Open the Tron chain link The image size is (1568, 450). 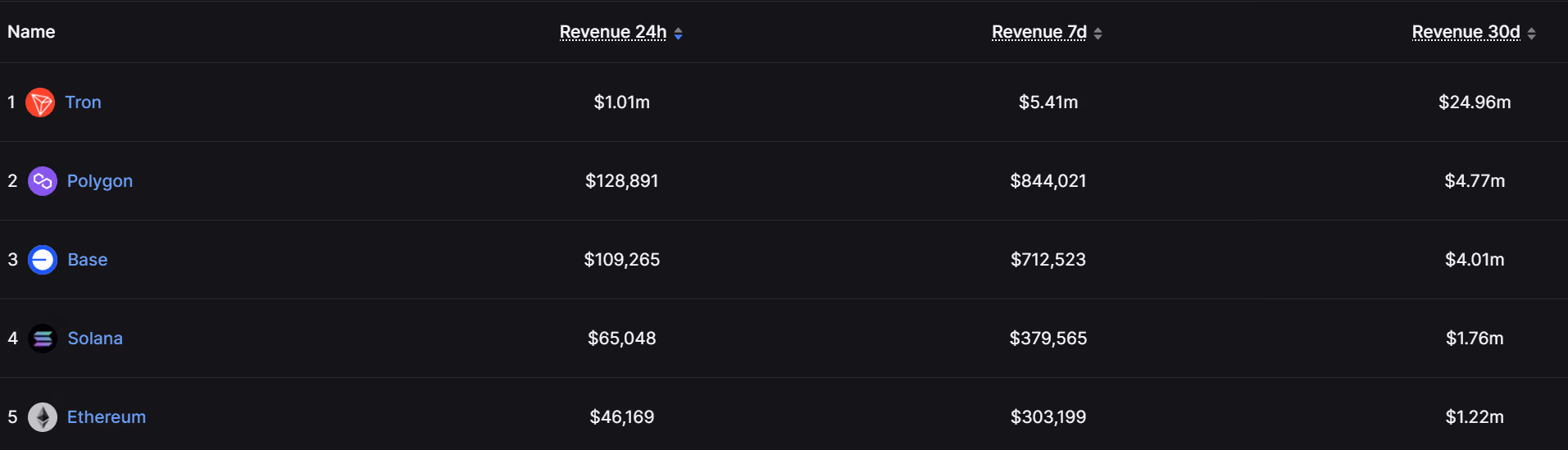point(84,102)
